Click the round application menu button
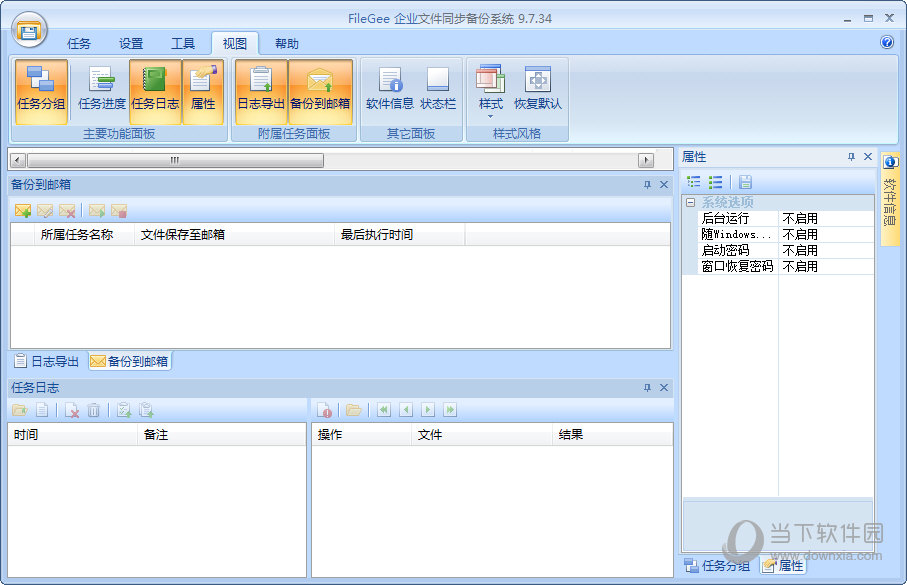 tap(29, 30)
